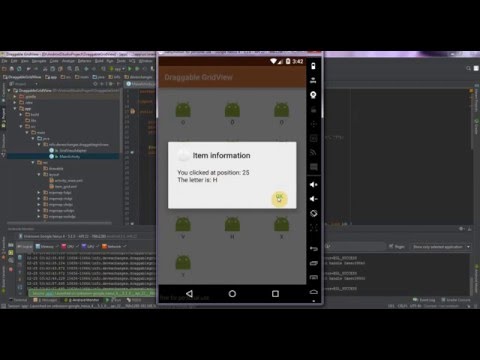Click the project panel horizontal scrollbar
480x360 pixels.
tap(59, 223)
